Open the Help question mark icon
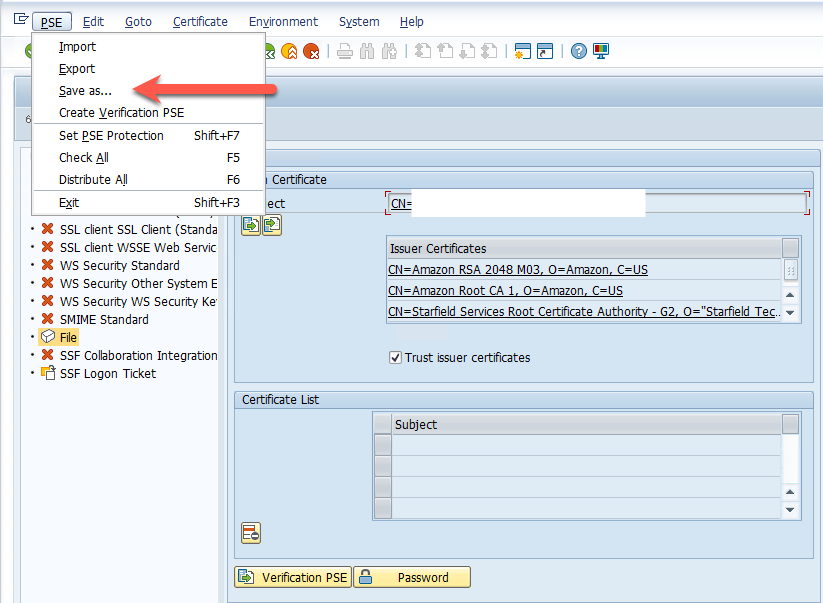This screenshot has width=823, height=603. (x=578, y=52)
